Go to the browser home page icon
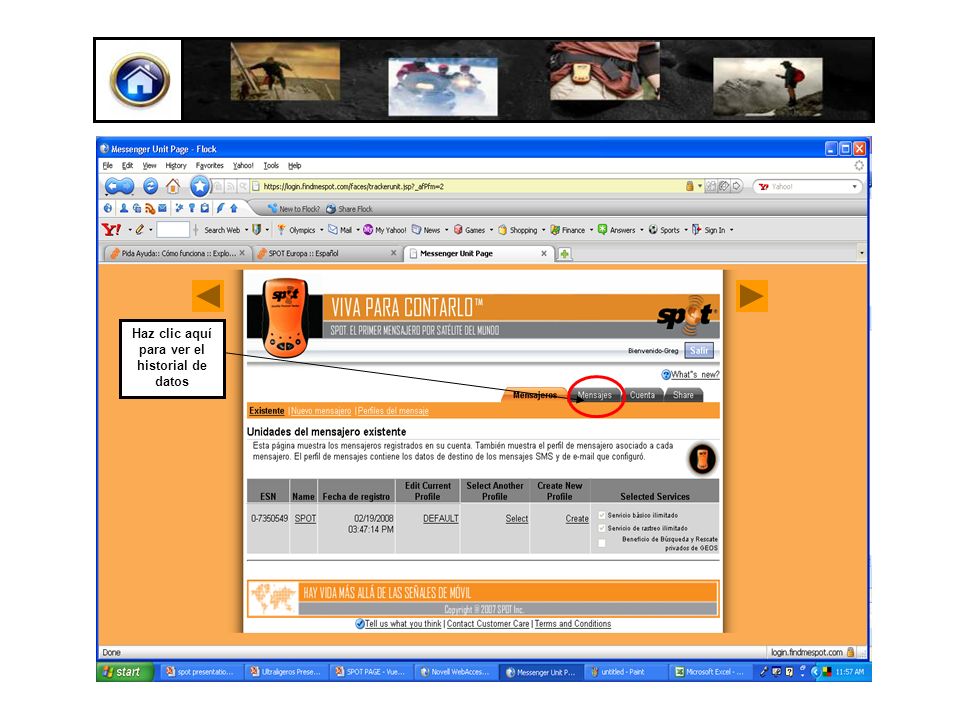This screenshot has width=960, height=720. pyautogui.click(x=173, y=186)
